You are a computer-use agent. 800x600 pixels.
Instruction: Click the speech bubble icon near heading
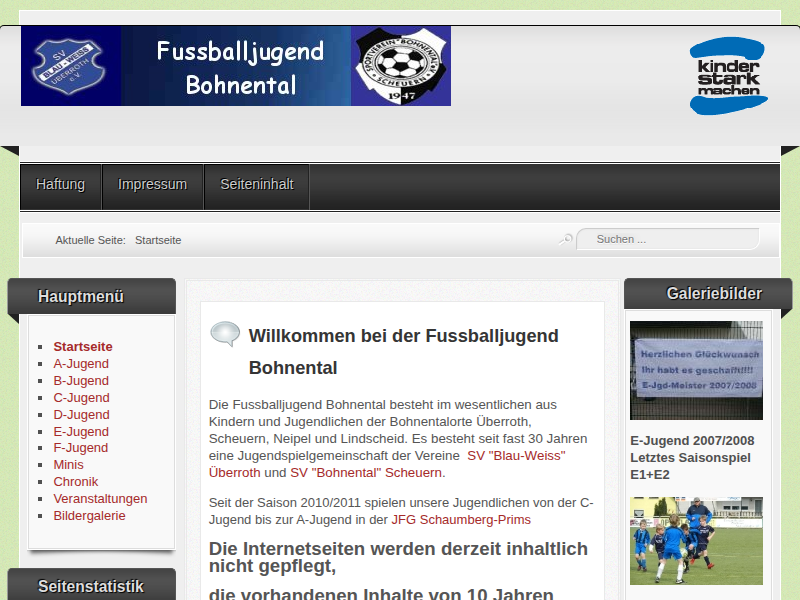tap(225, 334)
